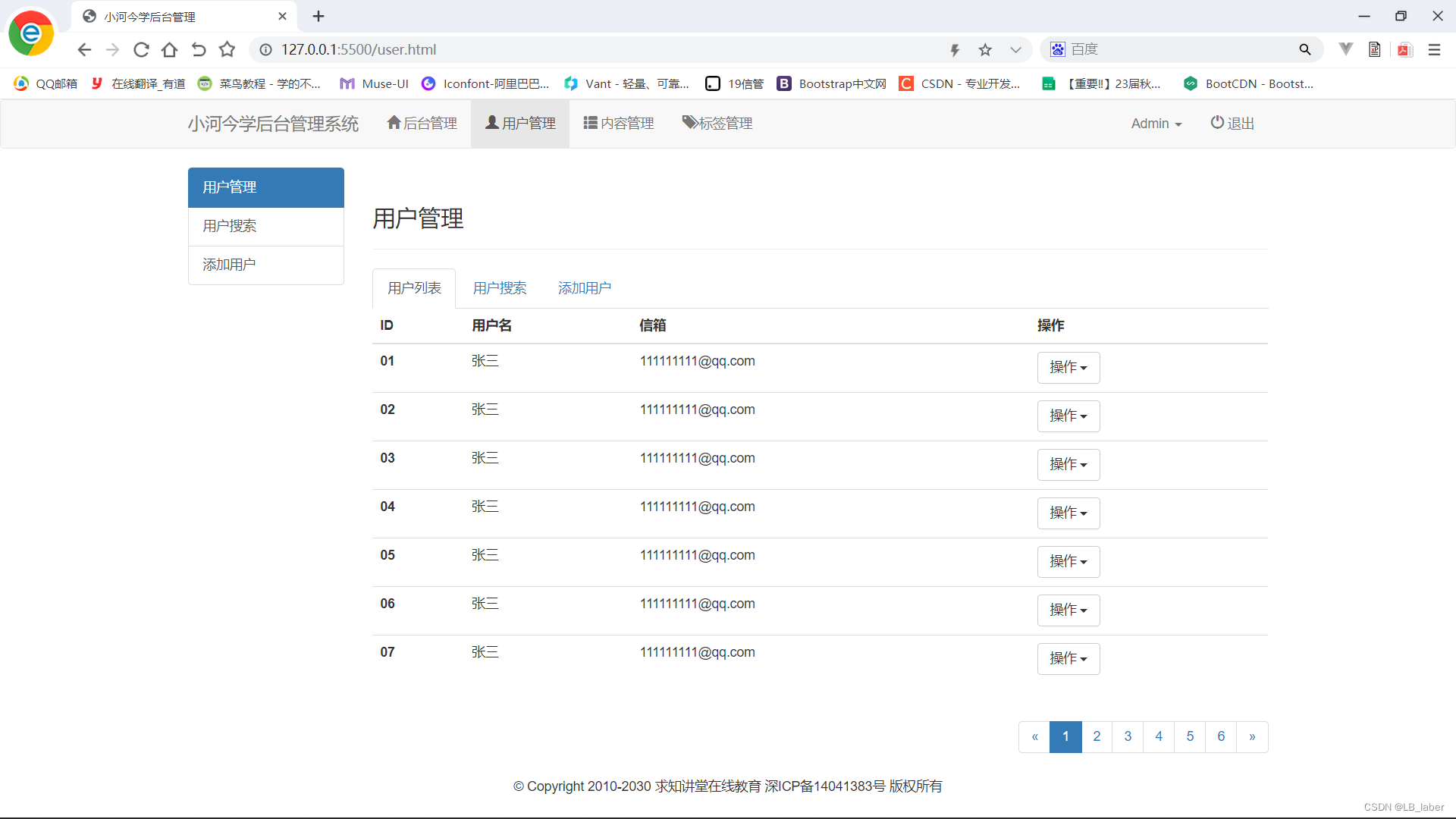Open the document extension icon

pyautogui.click(x=1375, y=49)
